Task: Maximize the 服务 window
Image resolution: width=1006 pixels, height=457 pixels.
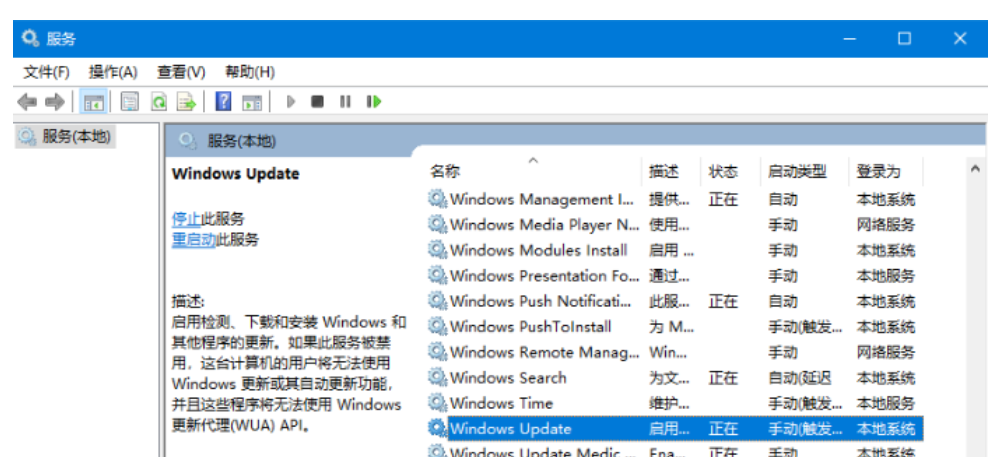Action: 904,39
